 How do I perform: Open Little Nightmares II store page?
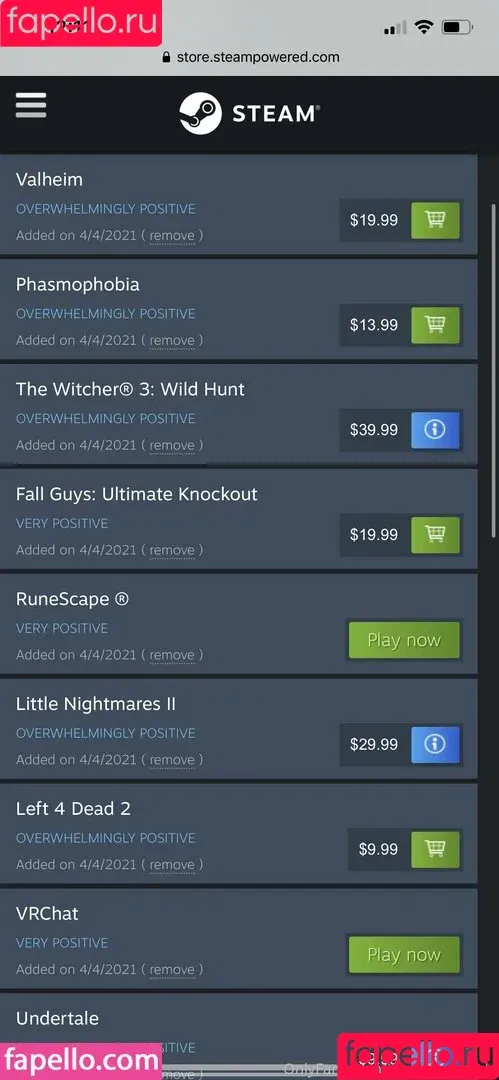tap(96, 704)
